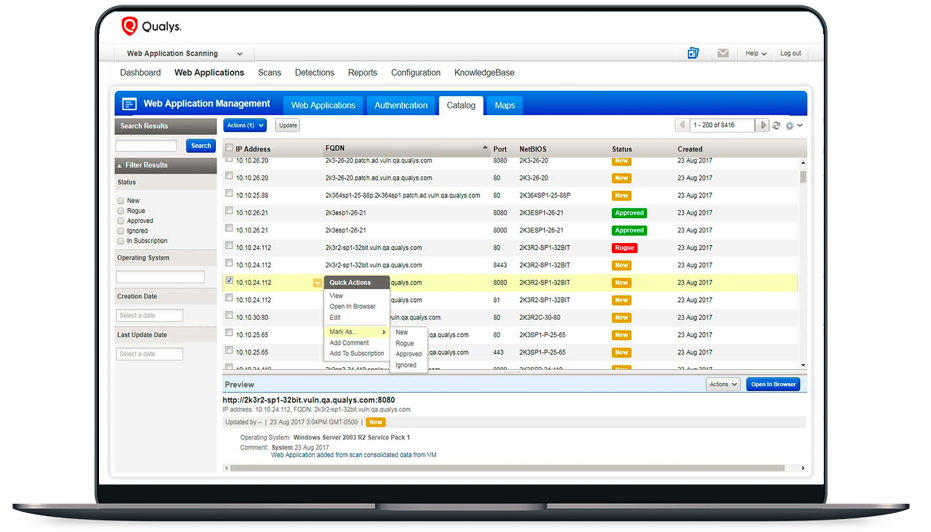Click the FQDN sort arrow

485,148
